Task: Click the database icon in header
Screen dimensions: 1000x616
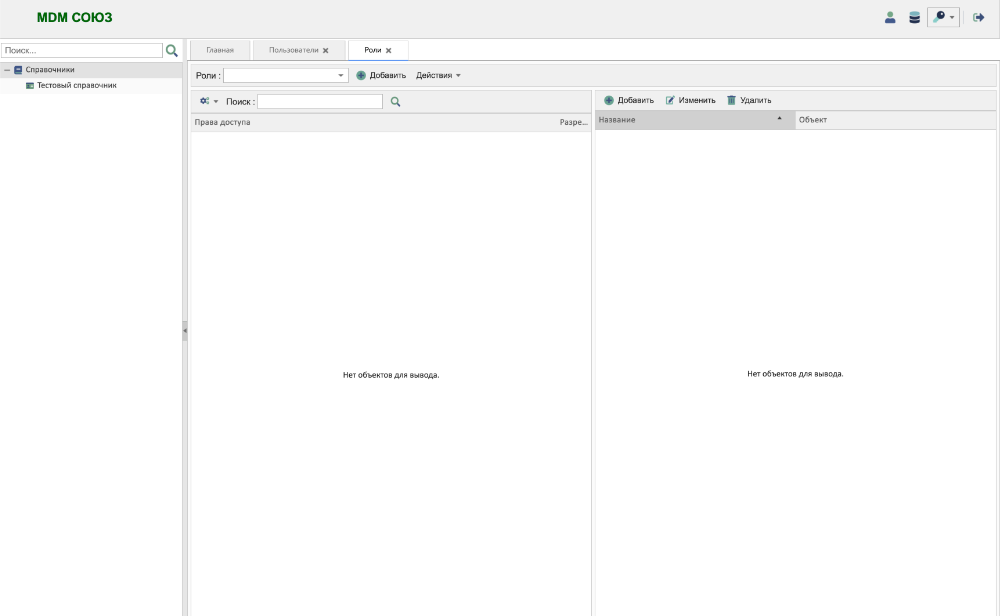Action: [914, 18]
